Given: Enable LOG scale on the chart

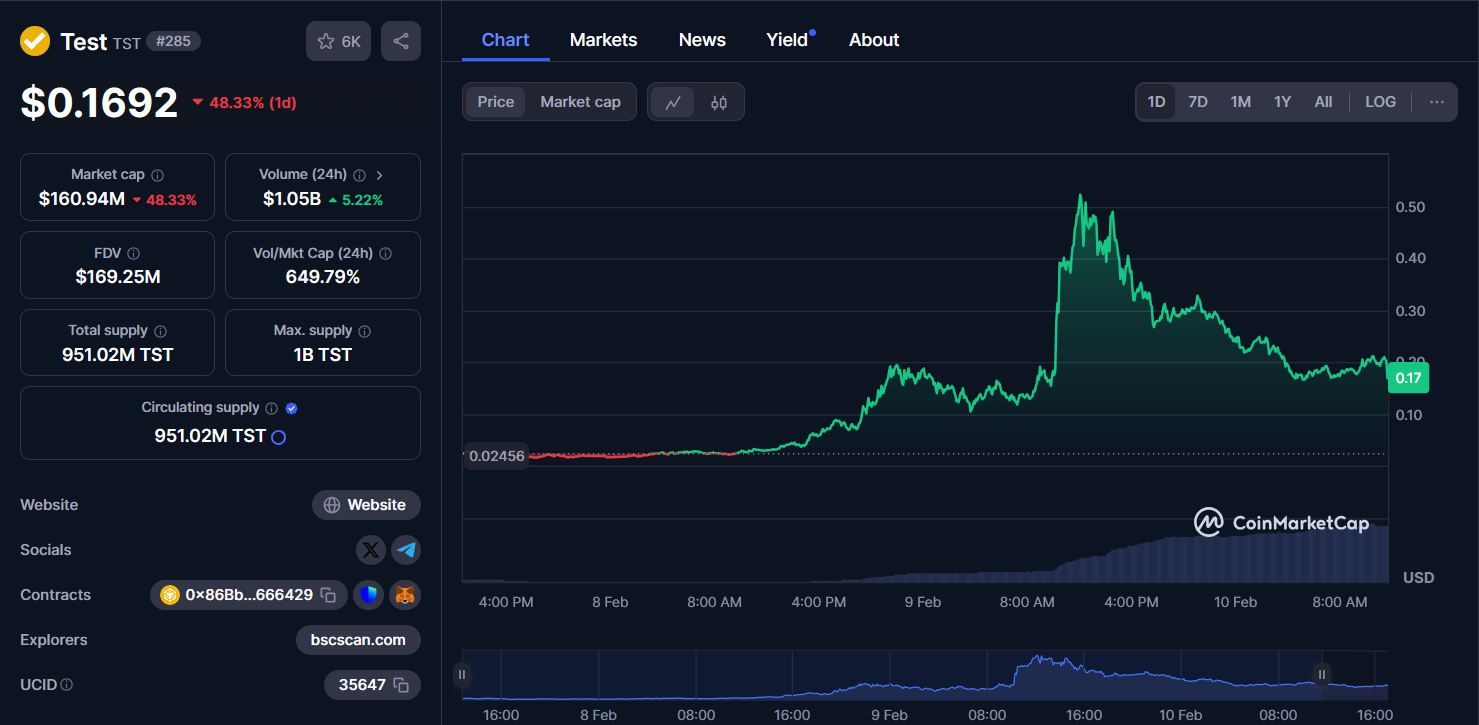Looking at the screenshot, I should [1380, 101].
